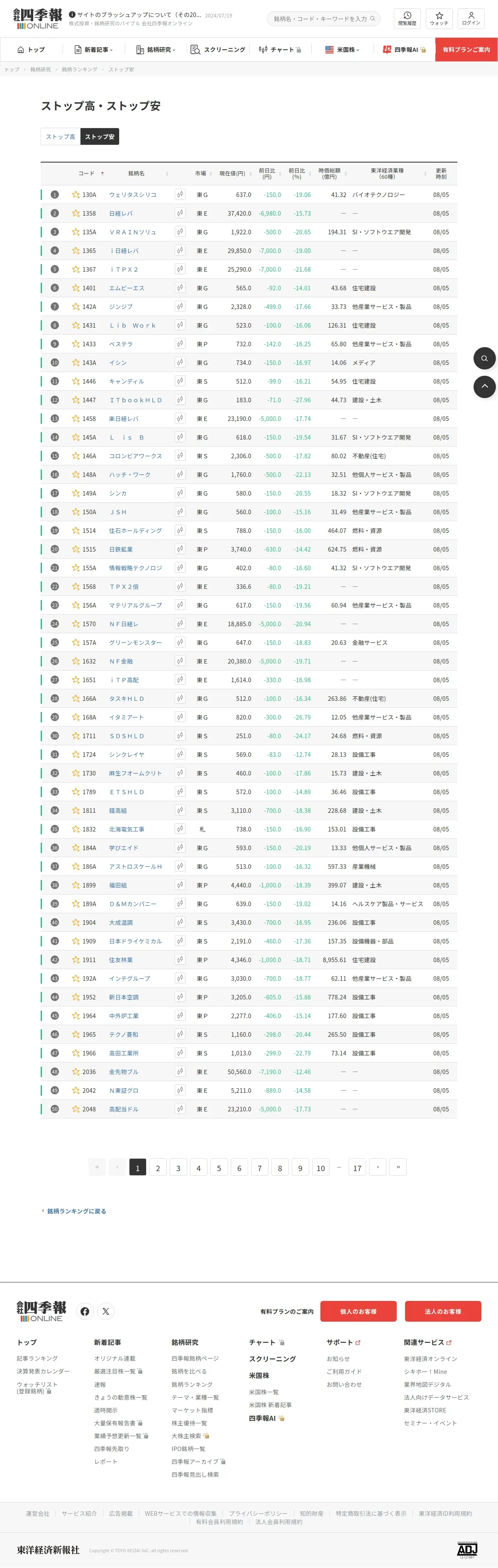Select the ストップ安 tab
This screenshot has width=498, height=1568.
(x=99, y=136)
